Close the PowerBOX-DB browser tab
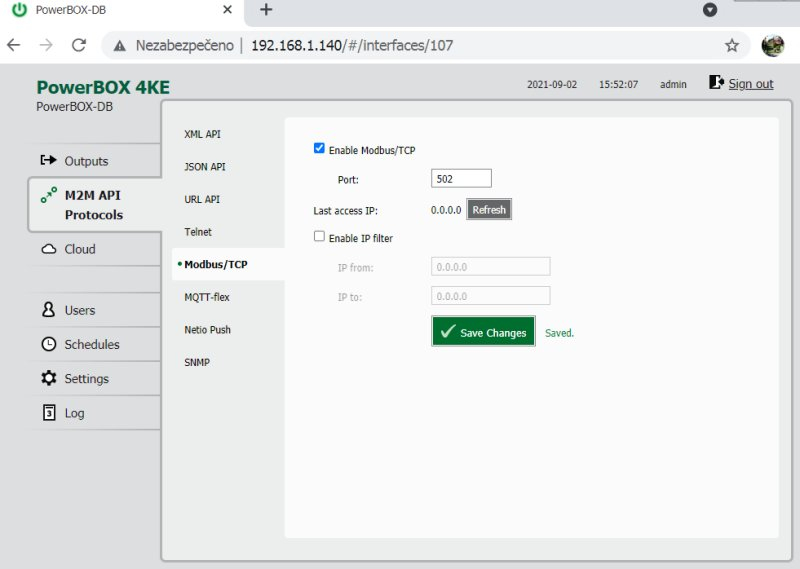Viewport: 800px width, 569px height. 228,10
